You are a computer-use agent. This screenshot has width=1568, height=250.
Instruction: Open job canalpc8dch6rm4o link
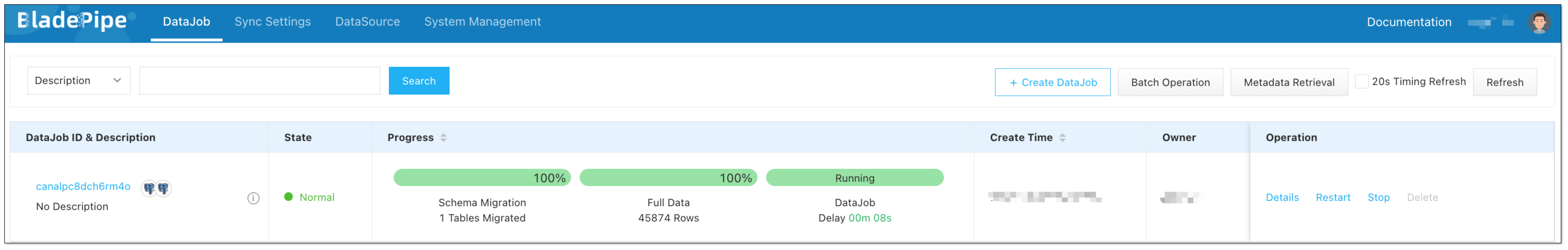click(x=83, y=187)
